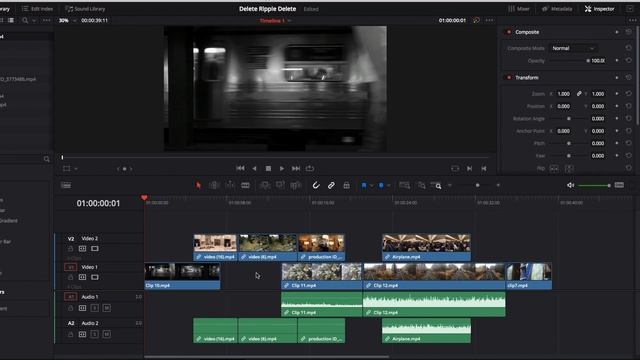
Task: Click the blue Marker icon
Action: [381, 185]
